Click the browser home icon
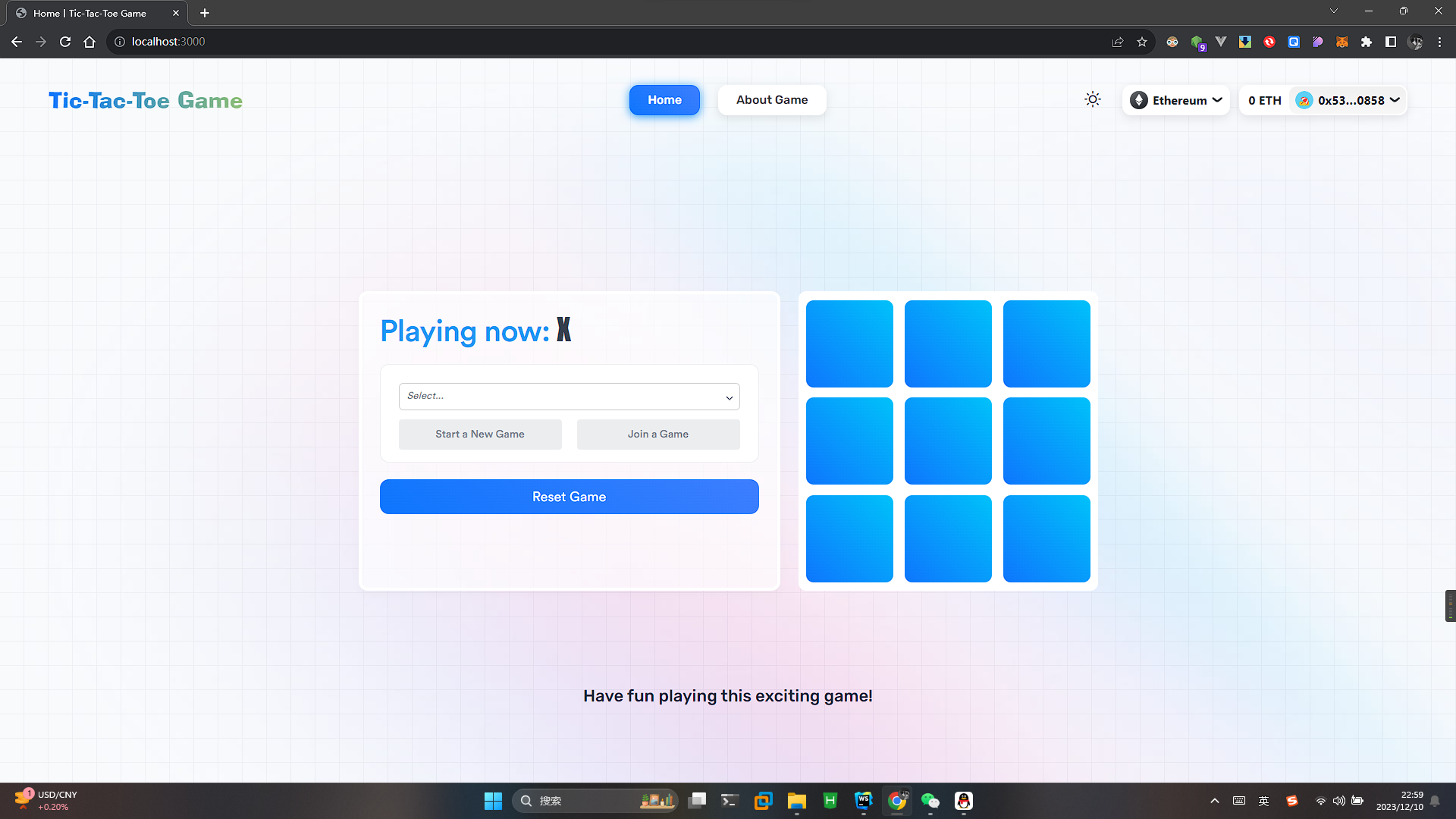 click(x=89, y=42)
